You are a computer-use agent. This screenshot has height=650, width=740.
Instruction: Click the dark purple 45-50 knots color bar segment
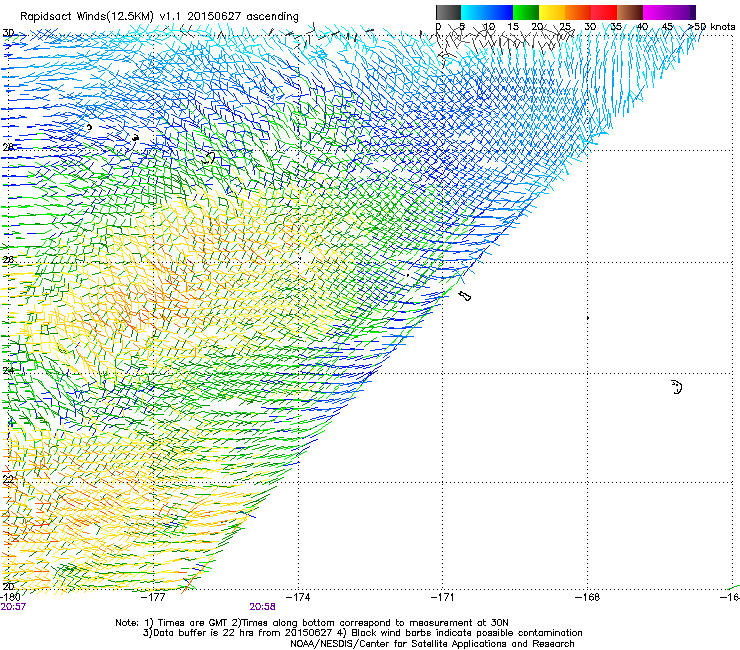tap(682, 12)
